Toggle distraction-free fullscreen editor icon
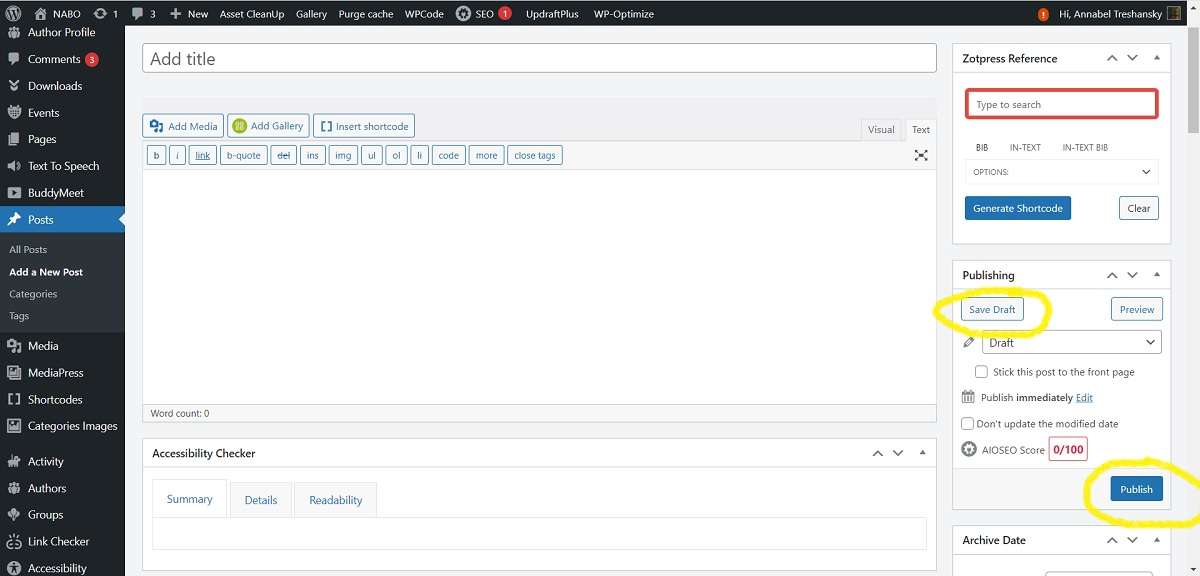 [921, 155]
